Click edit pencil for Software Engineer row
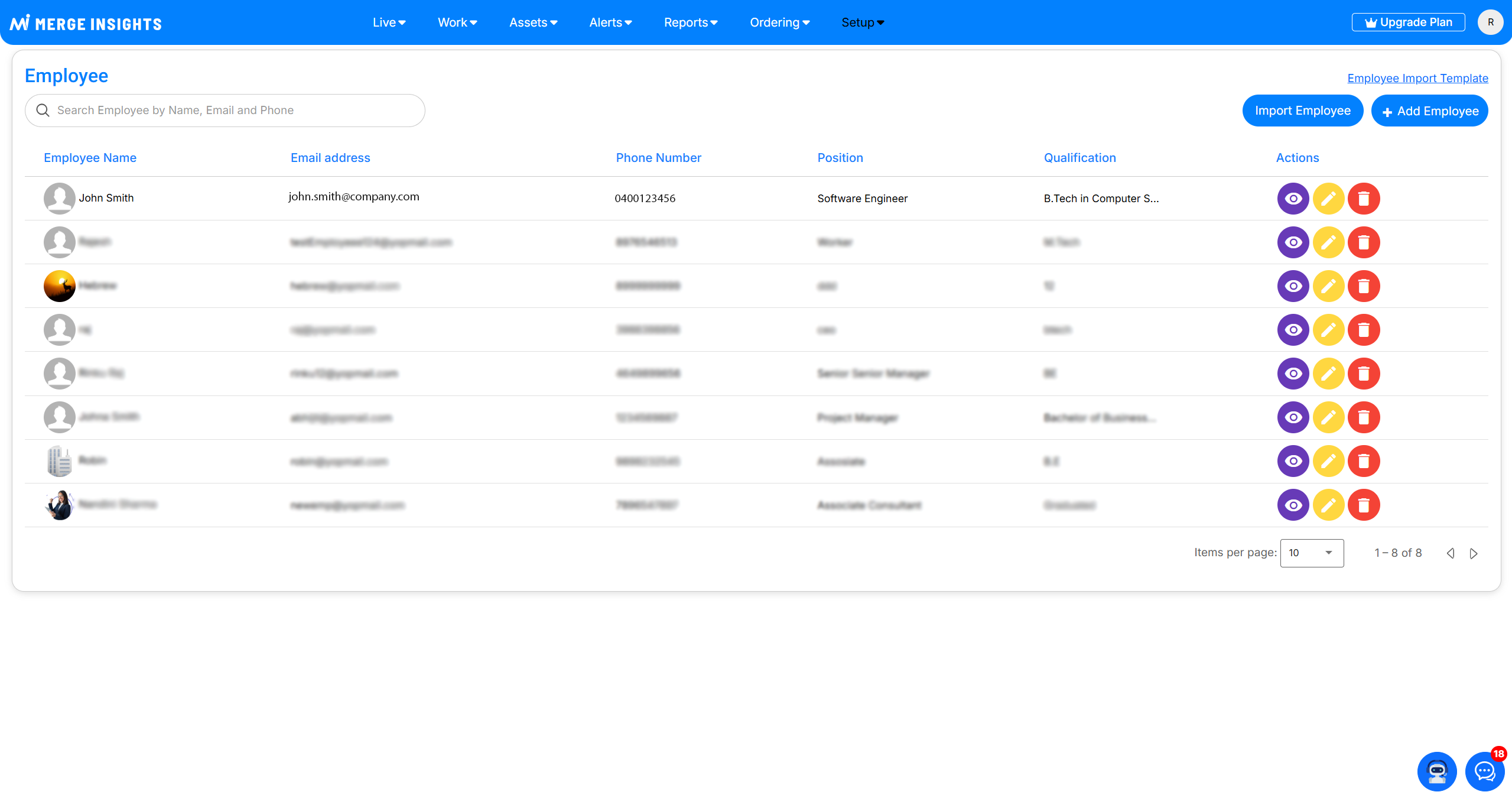 [1328, 199]
